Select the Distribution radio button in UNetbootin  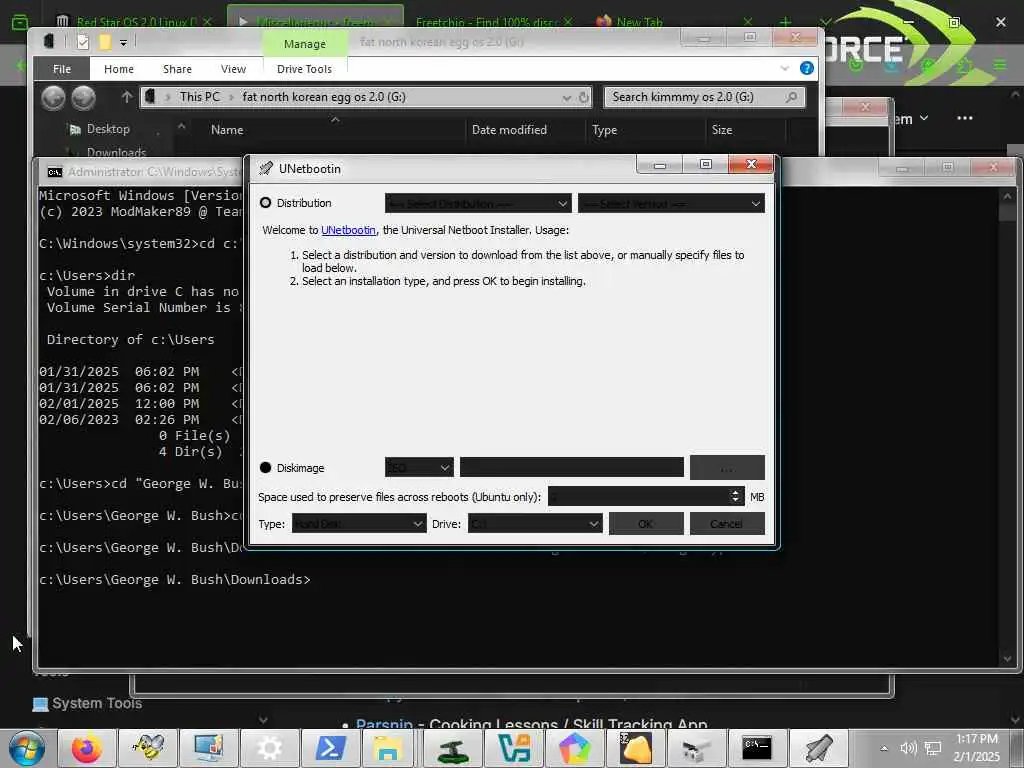point(265,203)
